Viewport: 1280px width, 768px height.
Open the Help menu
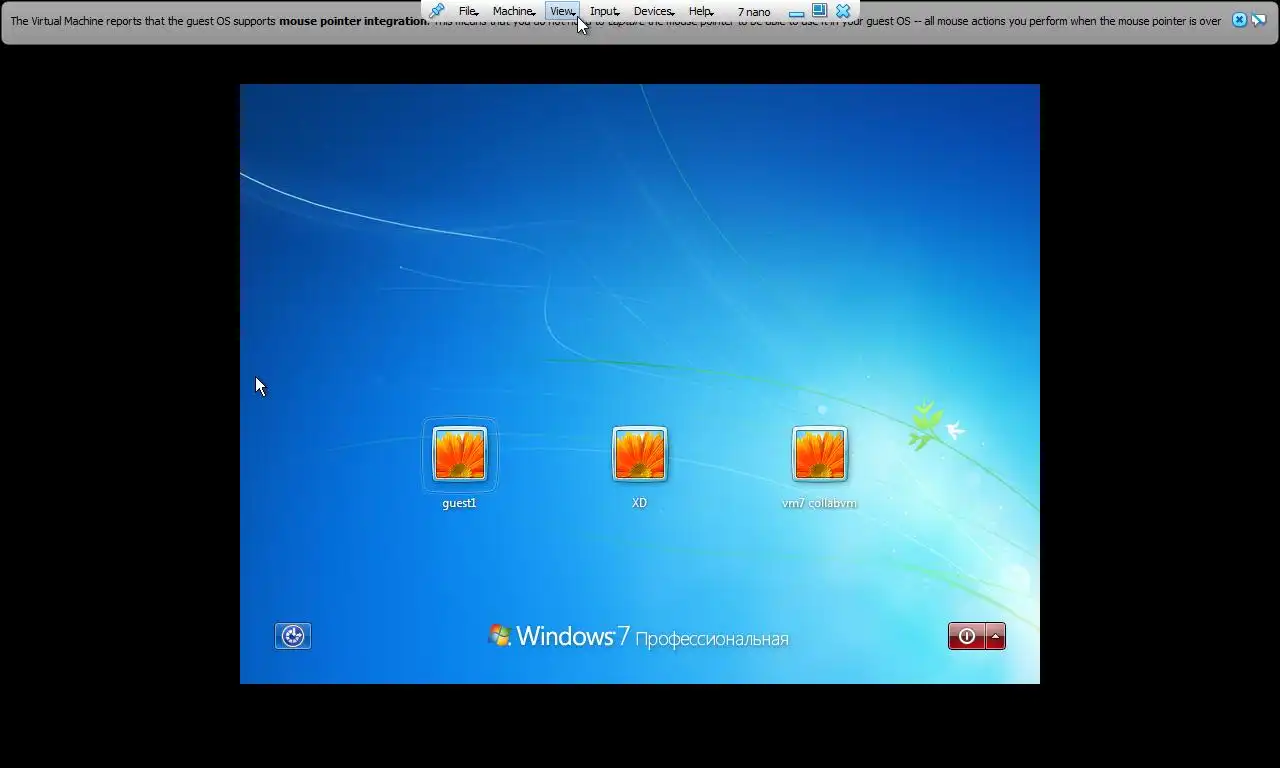(x=700, y=11)
